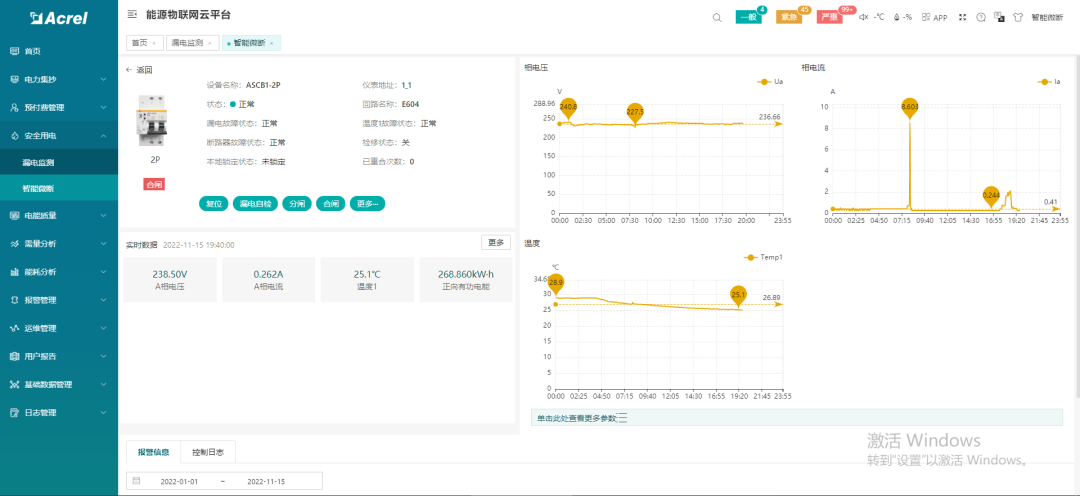Click the end date 2022-11-15 field
Image resolution: width=1080 pixels, height=496 pixels.
tap(266, 481)
